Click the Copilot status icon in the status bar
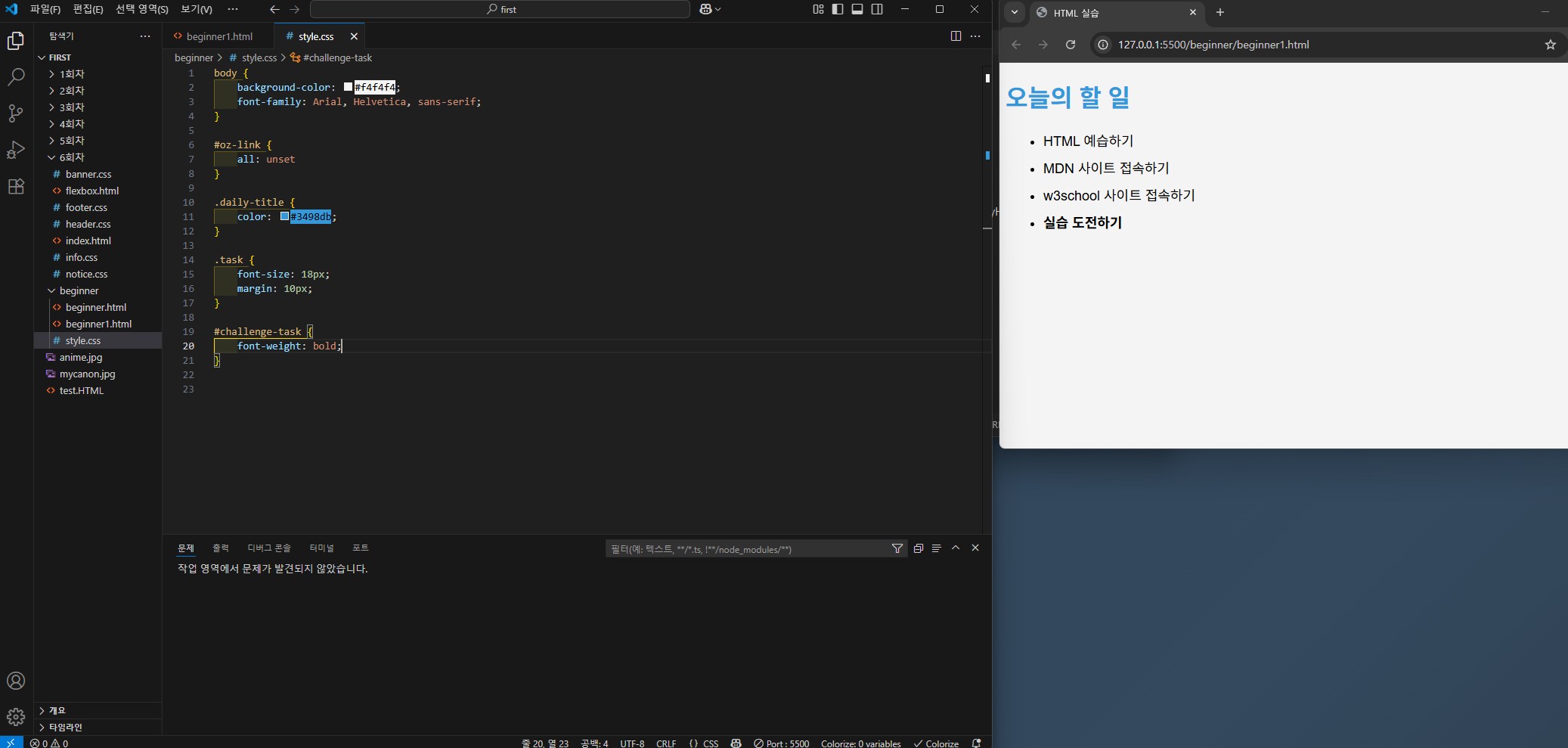This screenshot has width=1568, height=748. click(736, 743)
